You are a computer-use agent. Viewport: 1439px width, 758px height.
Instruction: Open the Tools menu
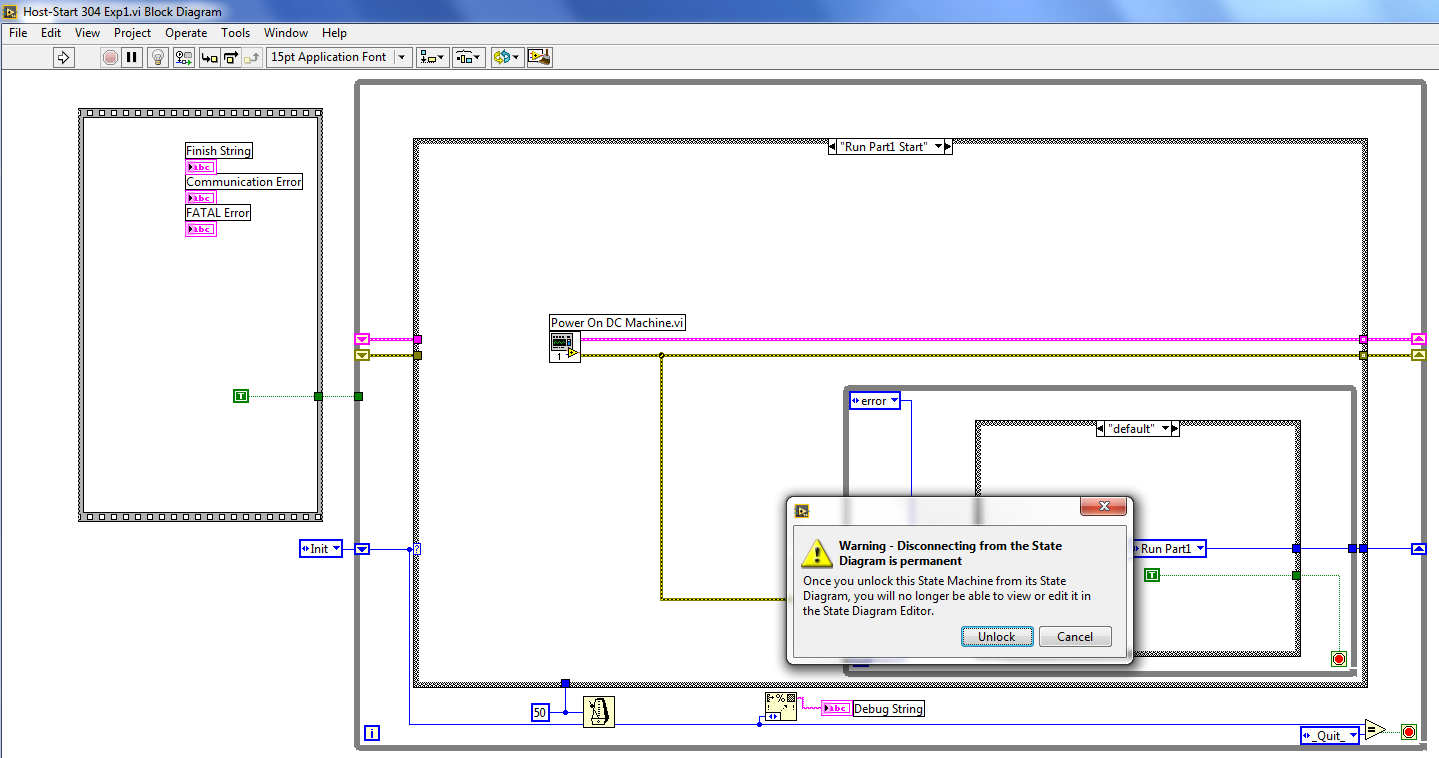coord(236,33)
